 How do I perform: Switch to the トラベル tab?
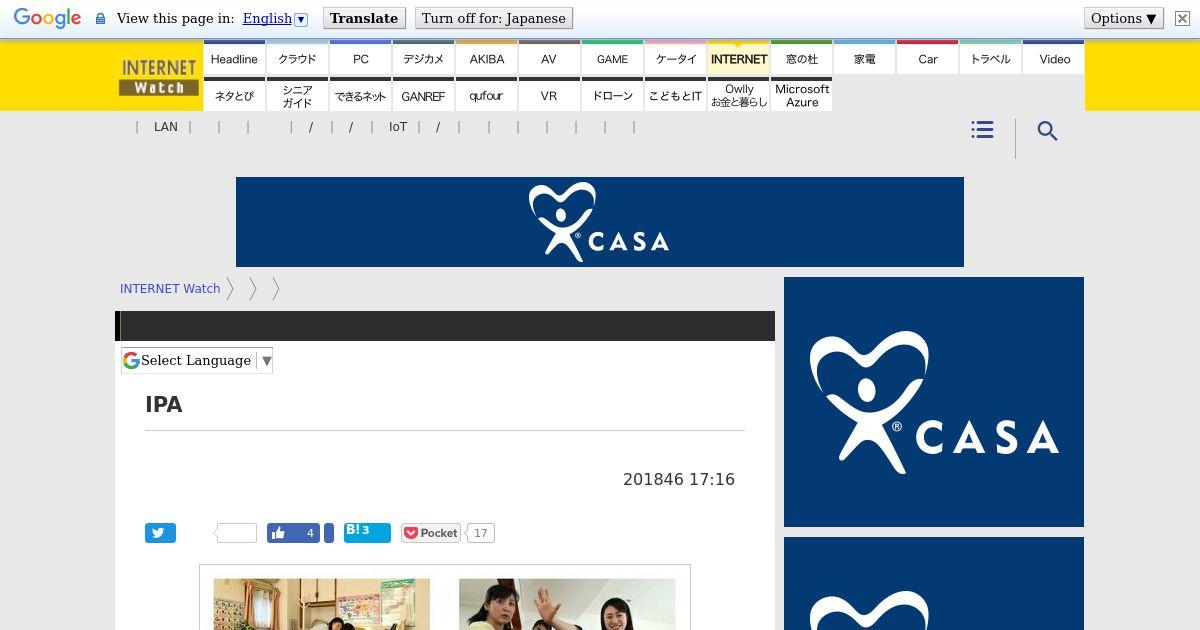click(x=991, y=58)
